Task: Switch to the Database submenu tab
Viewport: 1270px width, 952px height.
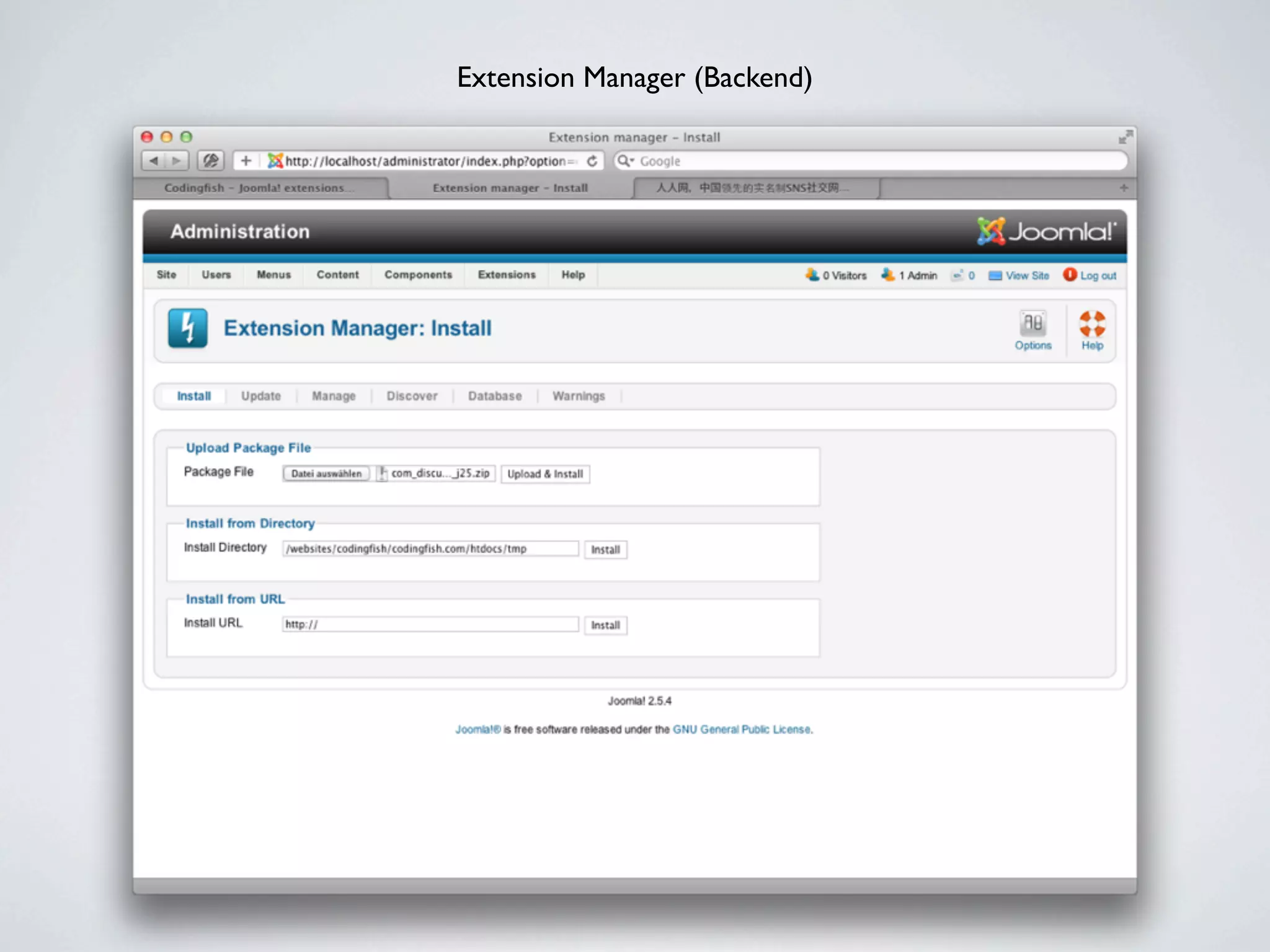Action: click(494, 396)
